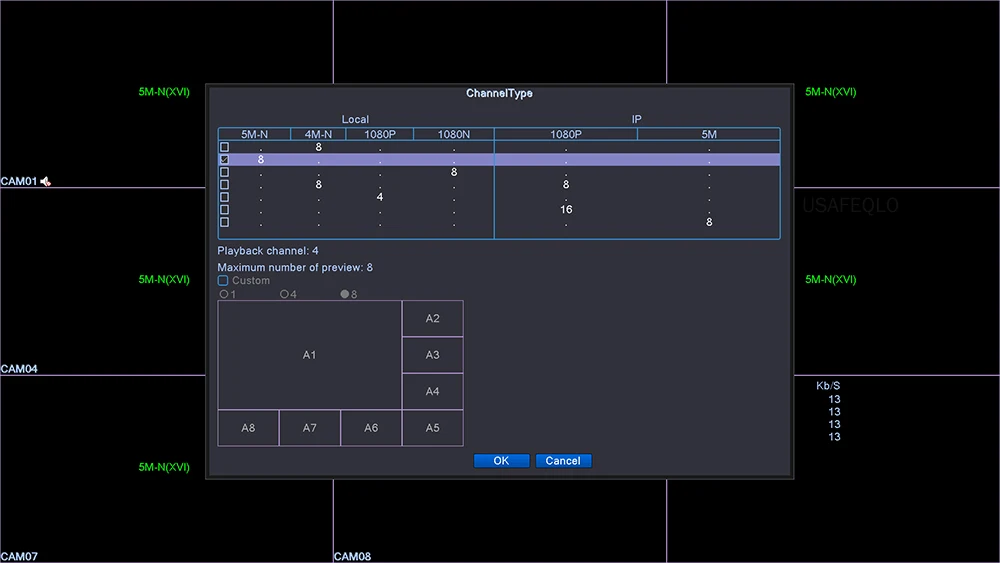
Task: Click the IP 5M column header
Action: pos(709,135)
